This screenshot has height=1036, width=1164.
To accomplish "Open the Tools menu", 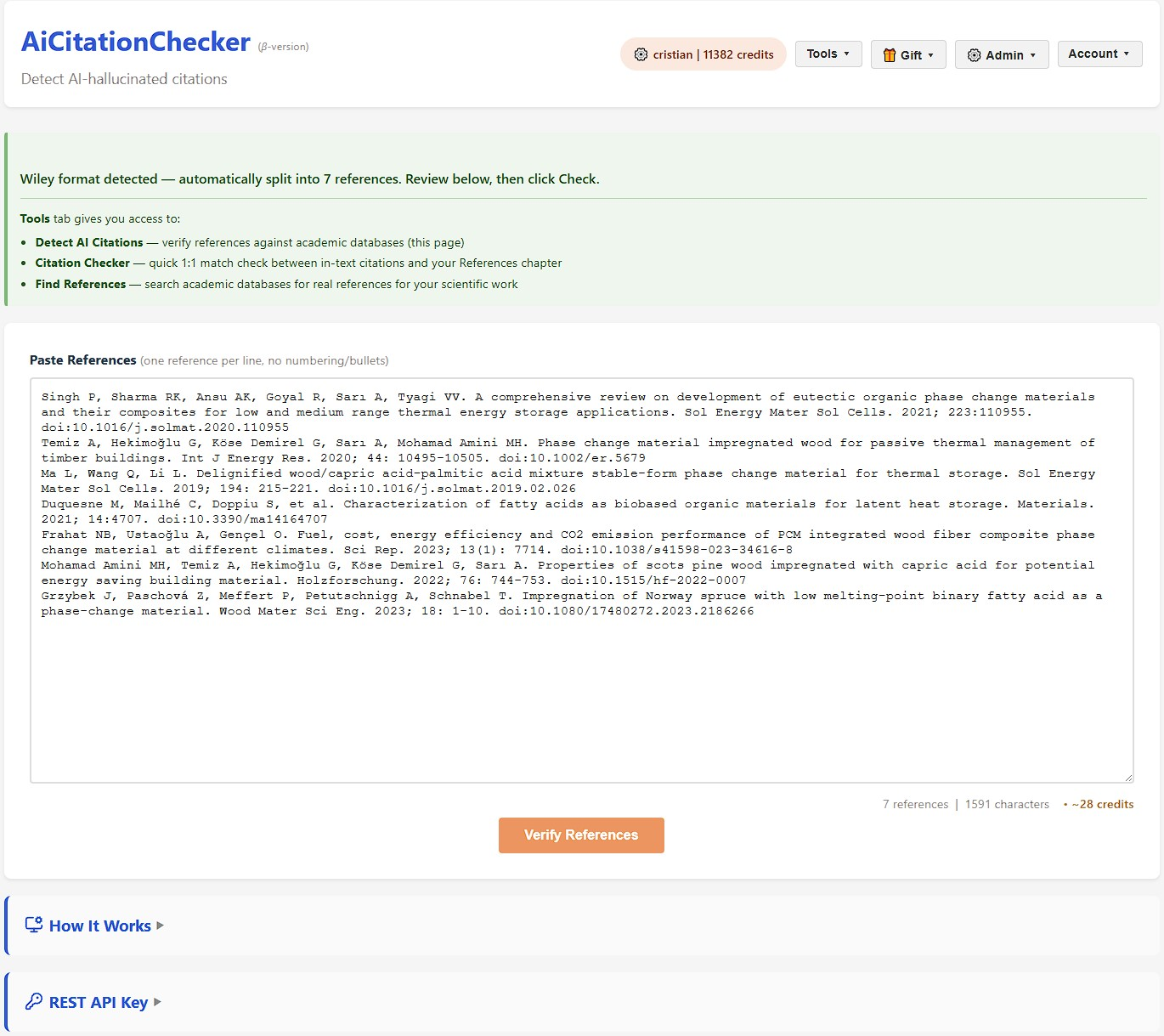I will click(828, 54).
